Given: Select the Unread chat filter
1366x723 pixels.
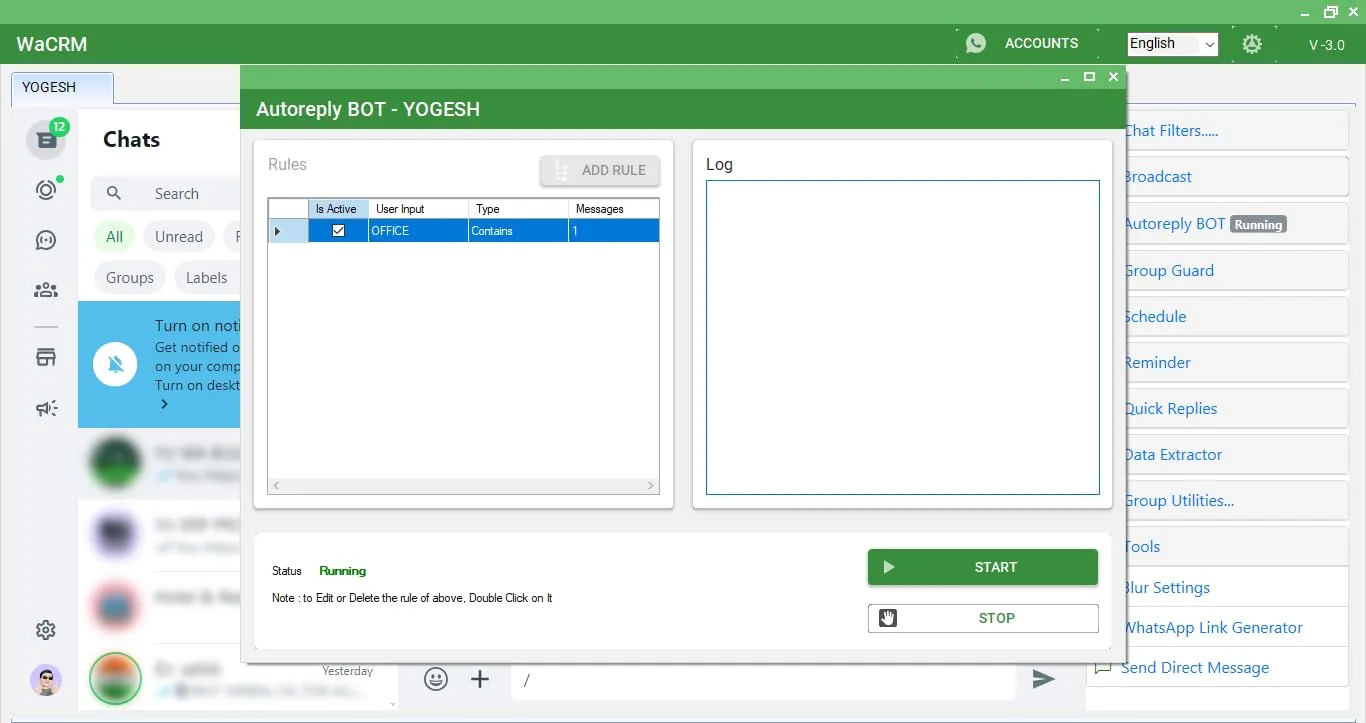Looking at the screenshot, I should click(x=179, y=237).
